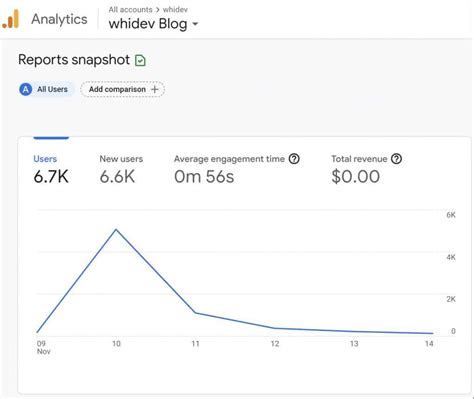Open the whidev Blog property dropdown arrow
The width and height of the screenshot is (474, 399).
(195, 24)
